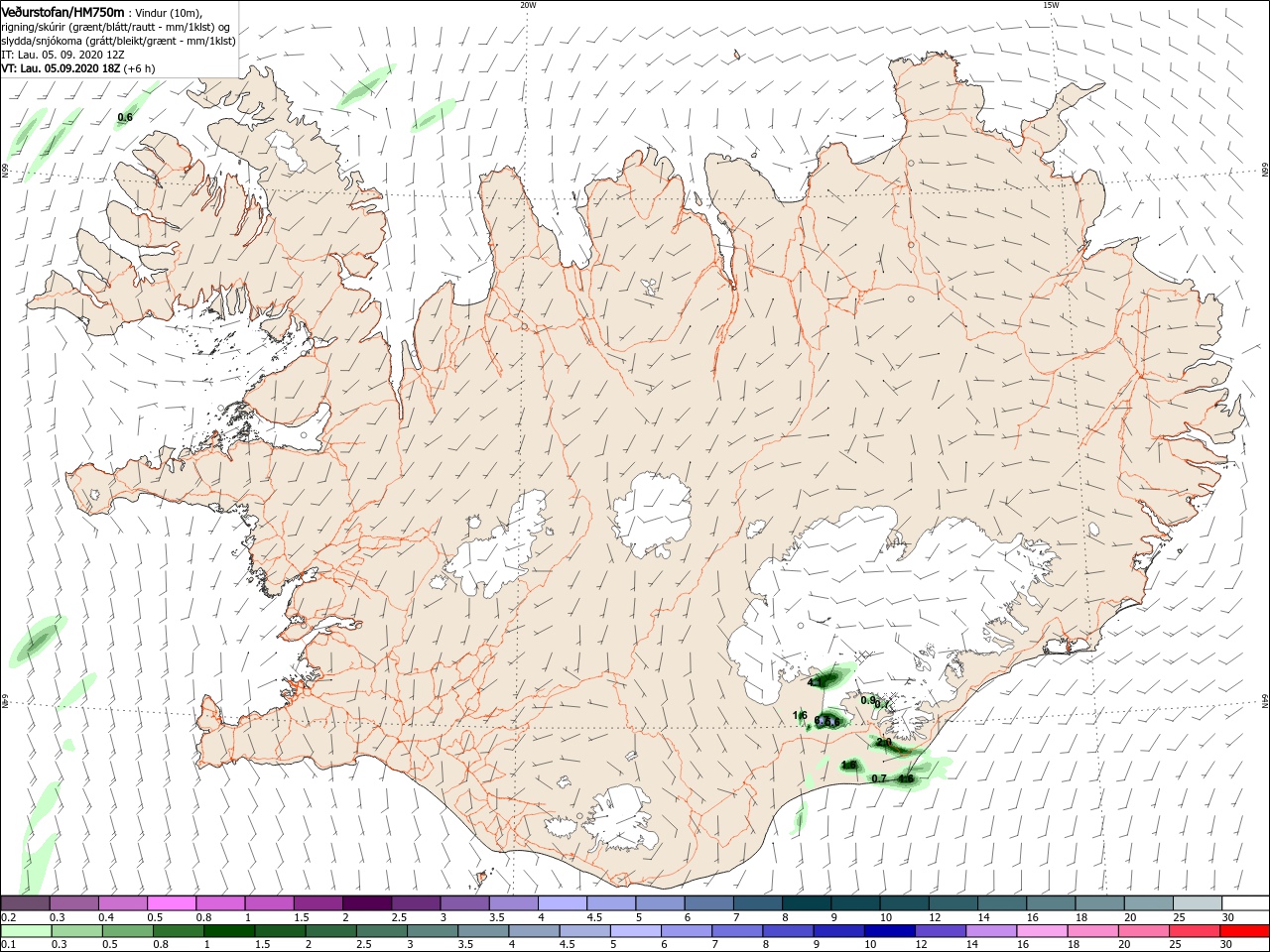The image size is (1270, 952).
Task: Click the '2.0' precipitation value label
Action: (884, 742)
